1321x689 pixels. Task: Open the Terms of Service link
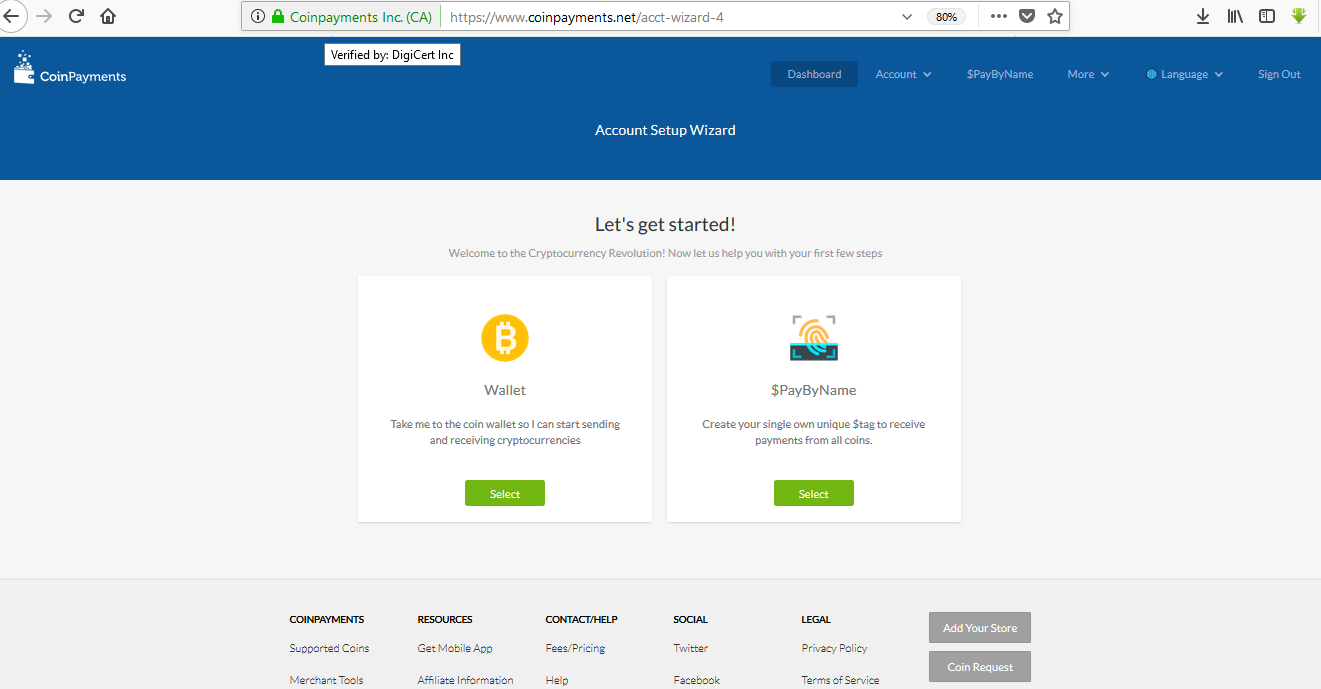[x=840, y=680]
